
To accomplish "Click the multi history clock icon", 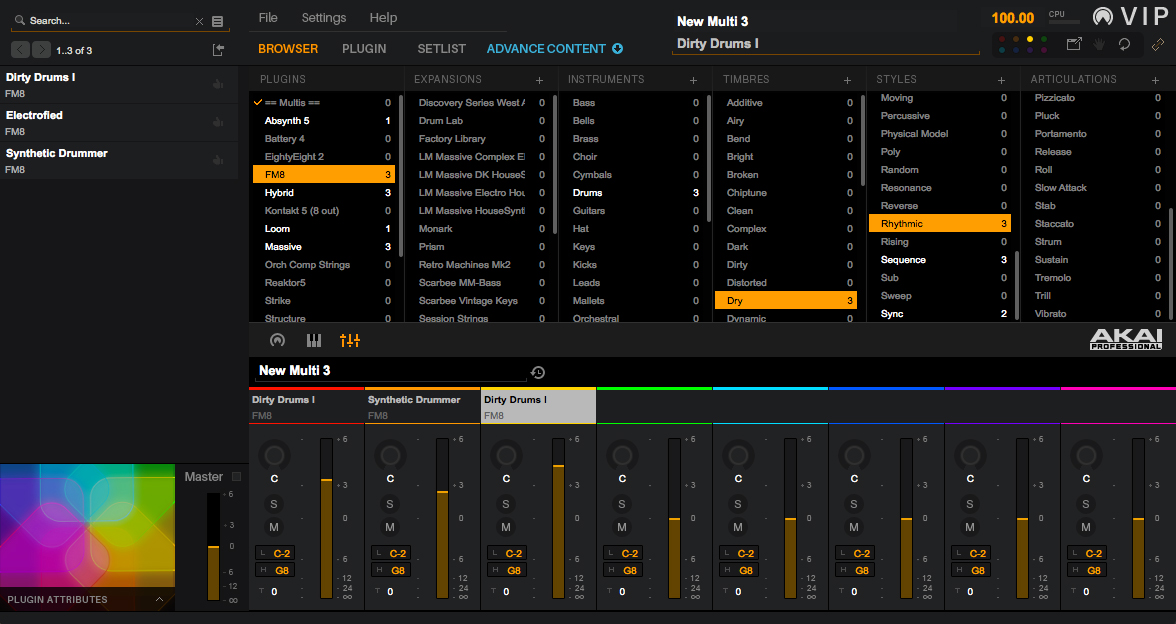I will (538, 372).
